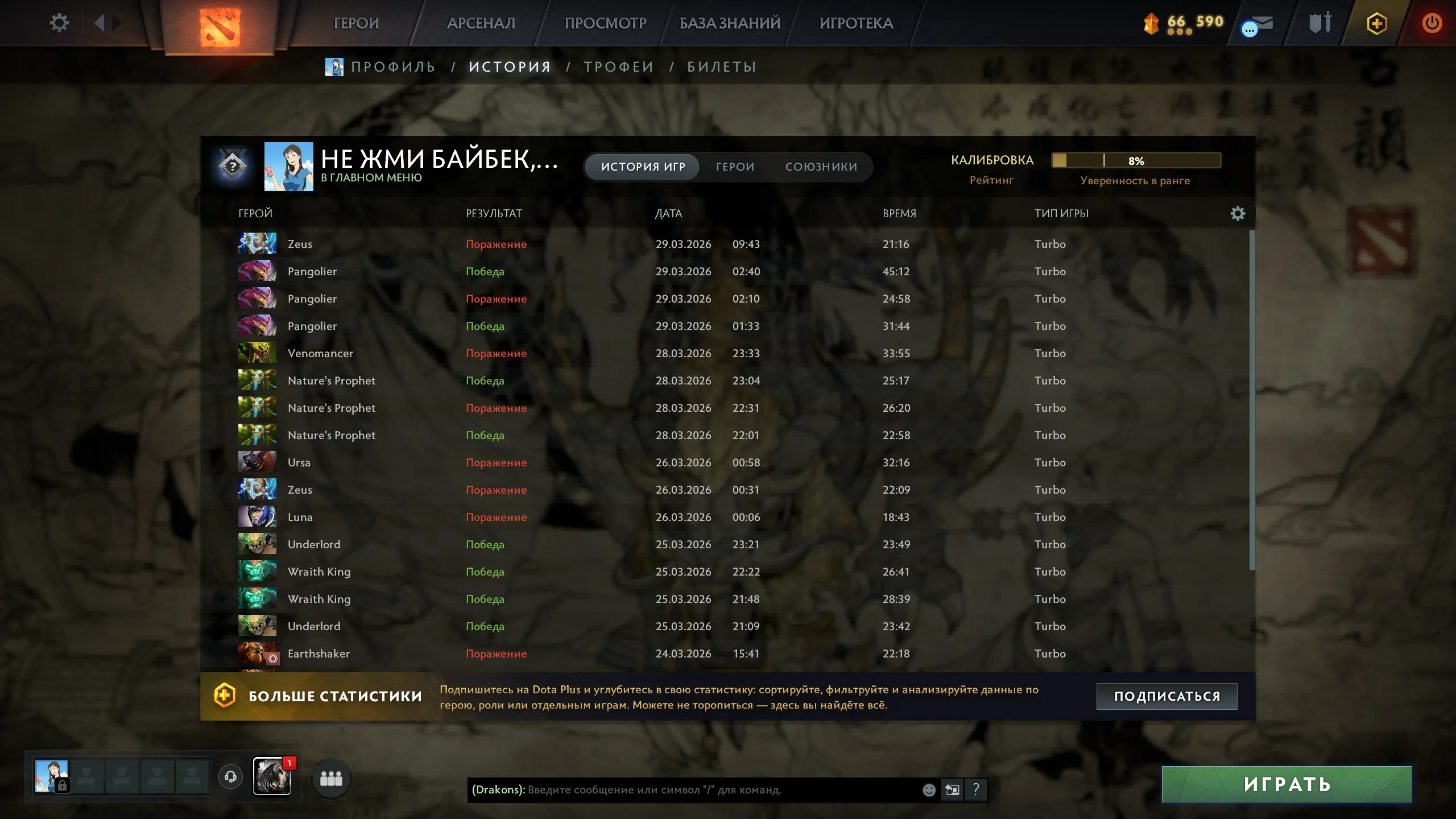Toggle voice chat headset icon
Viewport: 1456px width, 819px height.
click(x=230, y=777)
